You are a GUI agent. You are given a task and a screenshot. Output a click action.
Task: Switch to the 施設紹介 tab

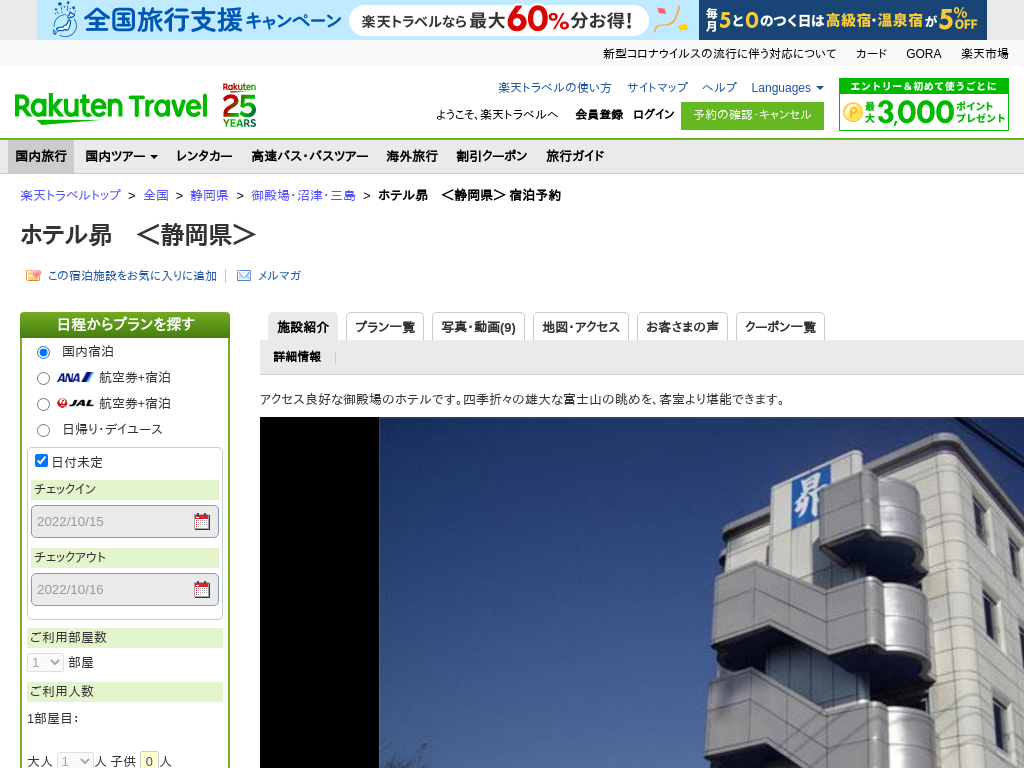pos(303,327)
